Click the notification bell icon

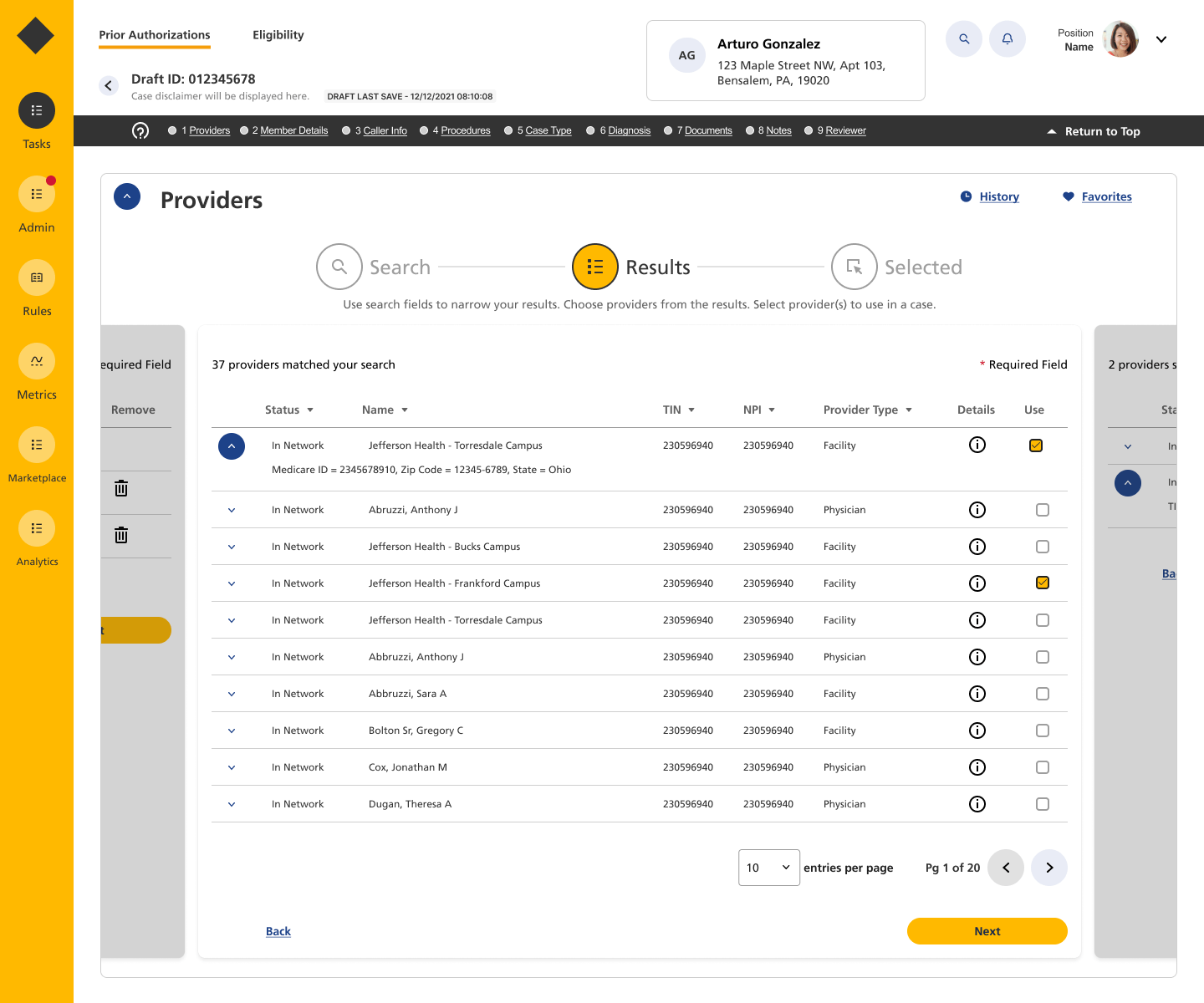(1007, 39)
